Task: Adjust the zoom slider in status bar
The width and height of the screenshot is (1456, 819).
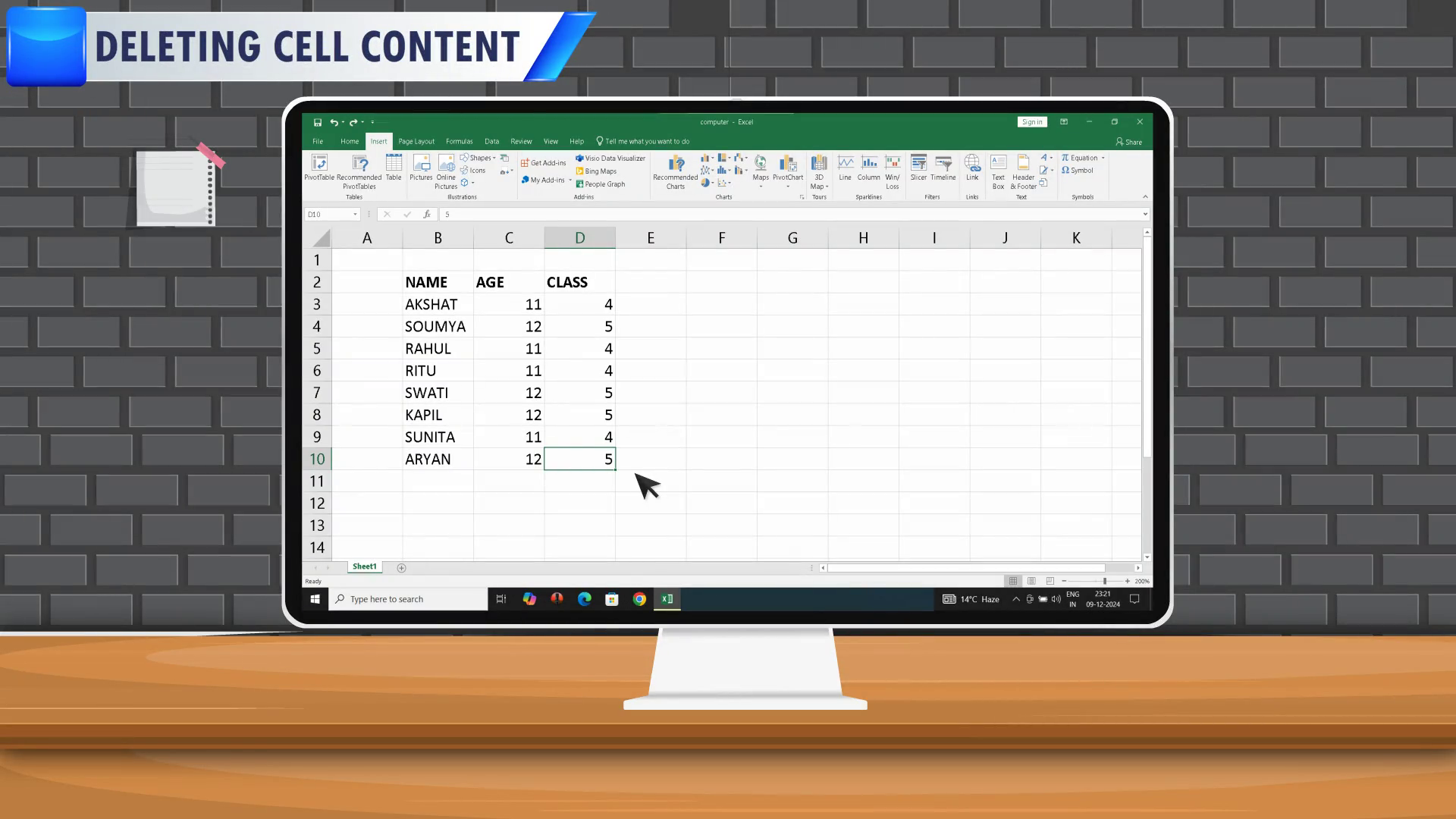Action: tap(1104, 581)
